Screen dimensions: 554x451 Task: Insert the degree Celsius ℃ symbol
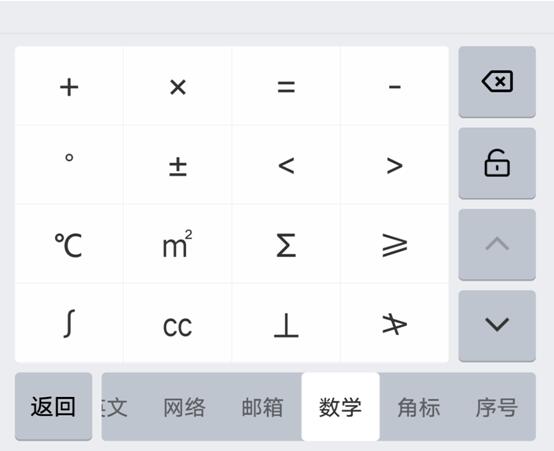[x=69, y=245]
